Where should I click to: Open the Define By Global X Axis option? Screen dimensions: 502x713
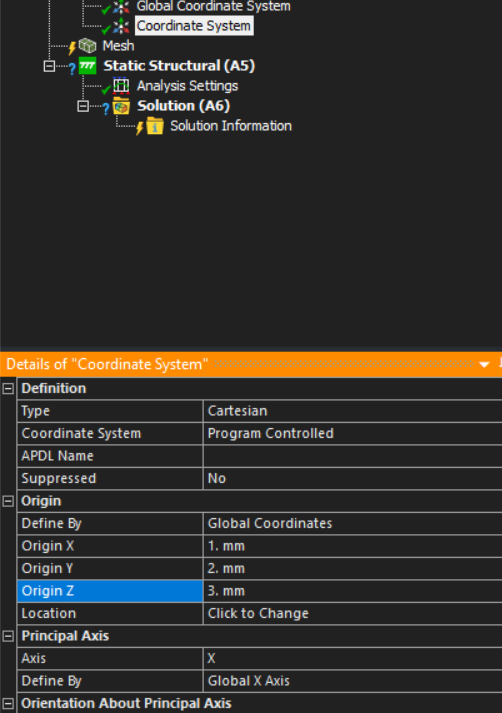353,681
